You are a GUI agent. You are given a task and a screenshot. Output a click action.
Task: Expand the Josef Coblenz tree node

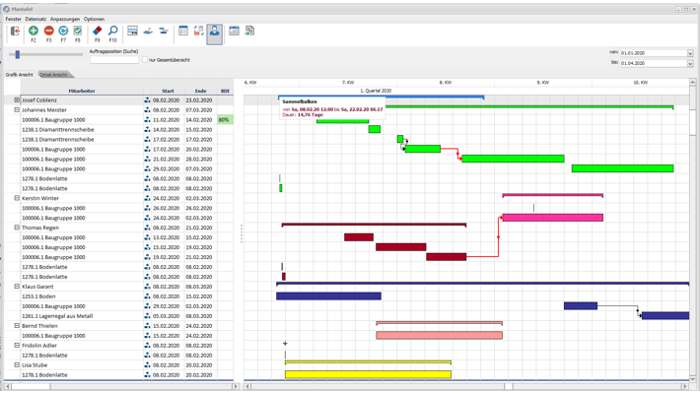point(17,100)
